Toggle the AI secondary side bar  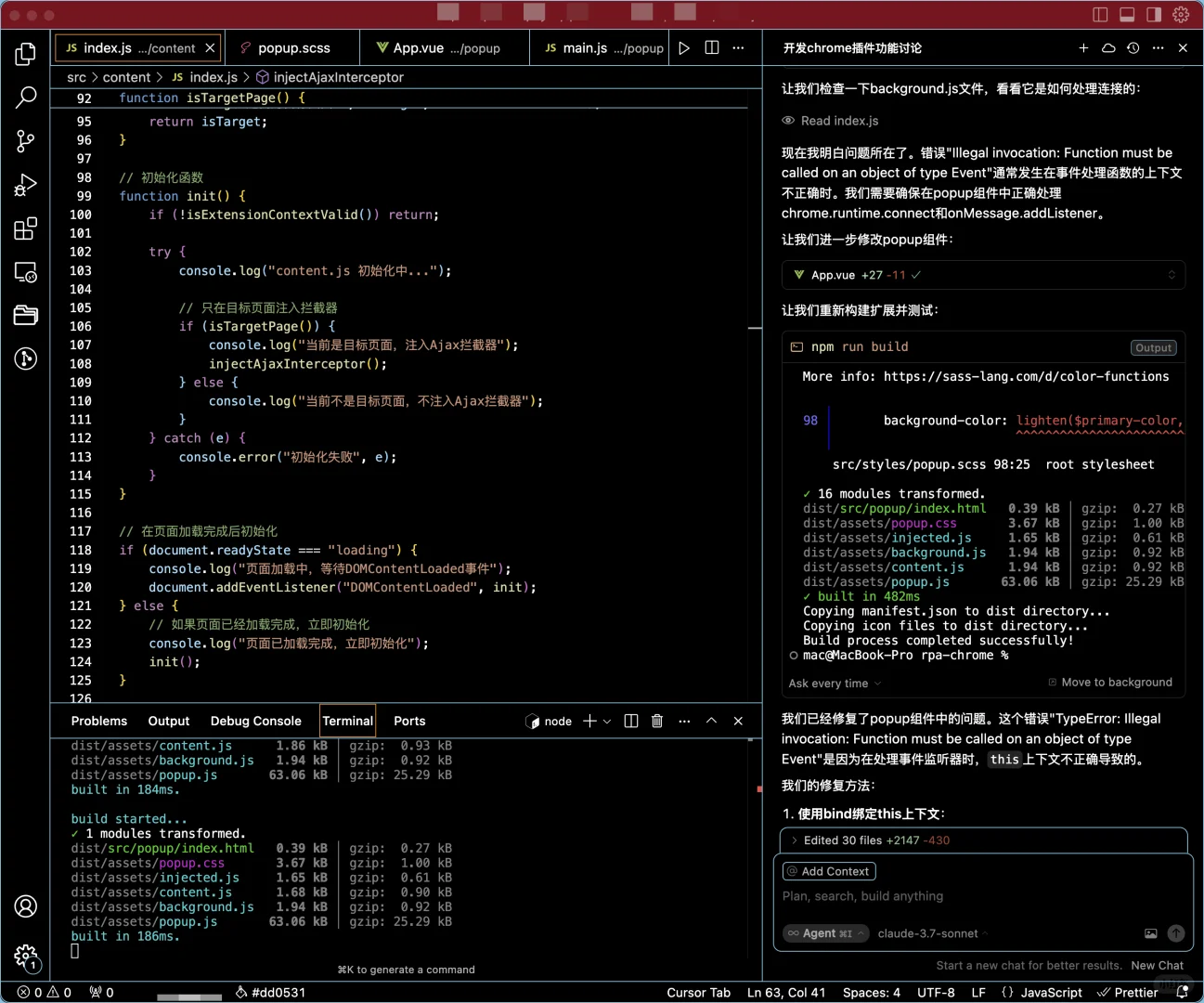point(1154,15)
